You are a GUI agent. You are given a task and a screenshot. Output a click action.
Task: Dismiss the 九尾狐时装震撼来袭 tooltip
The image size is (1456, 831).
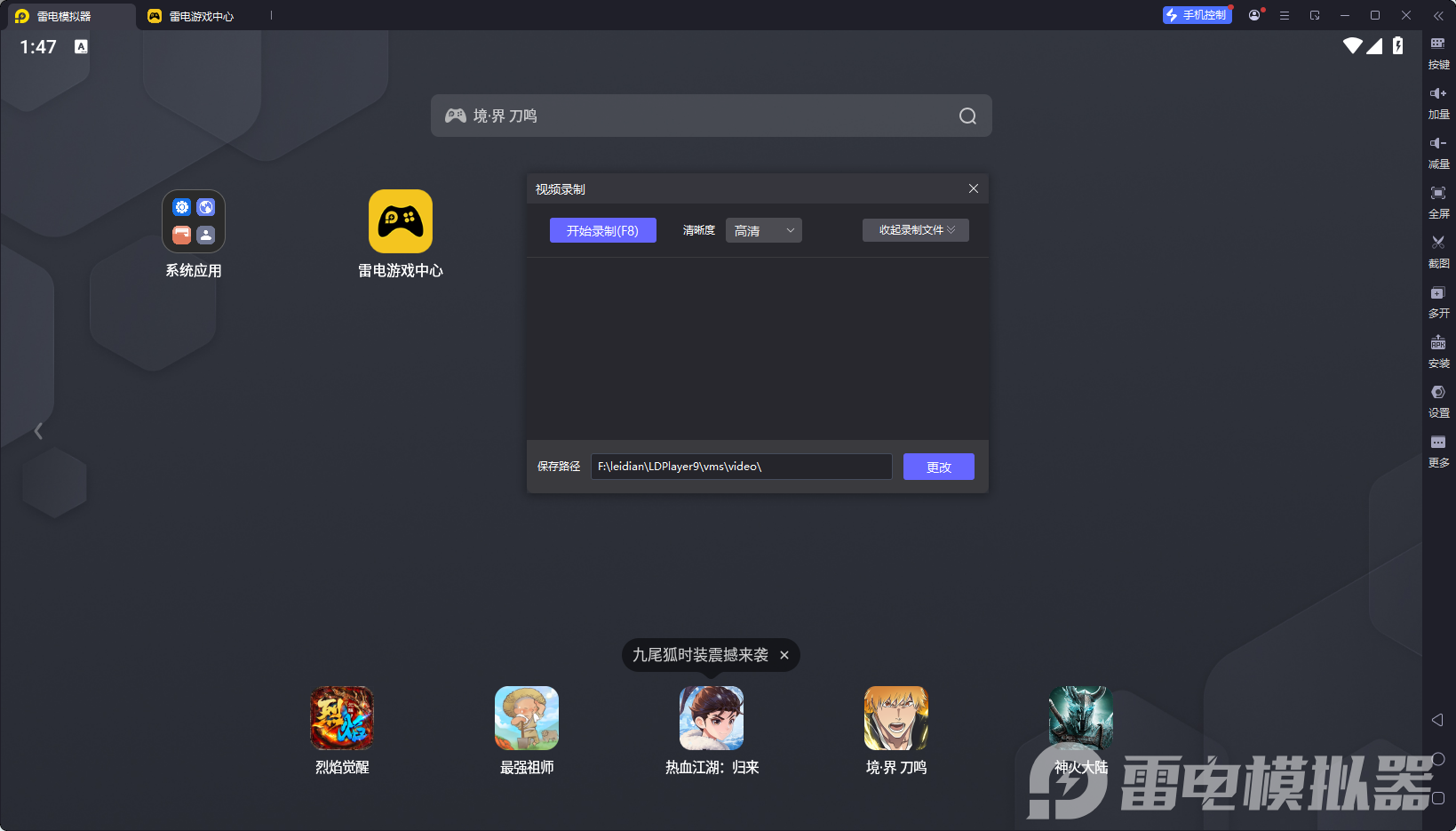tap(784, 655)
